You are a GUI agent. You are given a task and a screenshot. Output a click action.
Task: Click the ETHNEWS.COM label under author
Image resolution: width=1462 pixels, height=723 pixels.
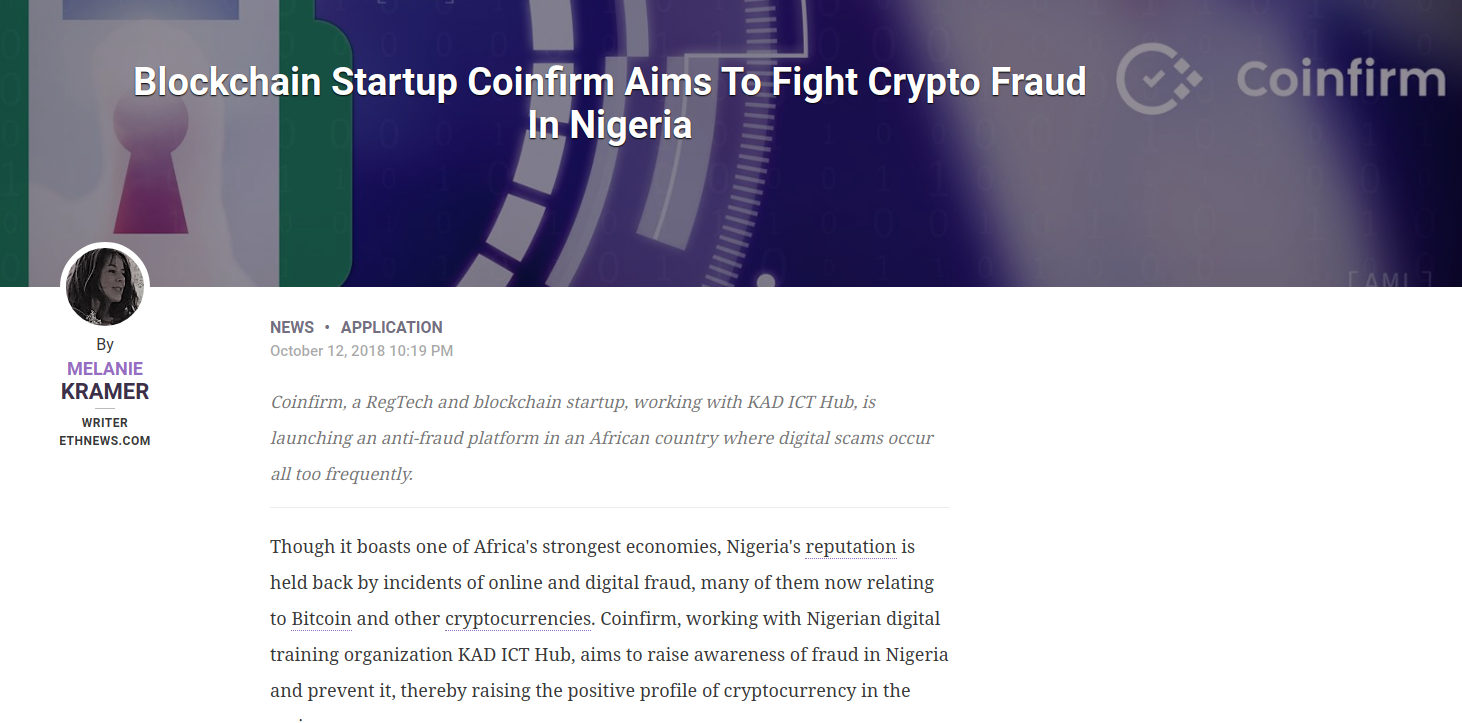point(105,441)
